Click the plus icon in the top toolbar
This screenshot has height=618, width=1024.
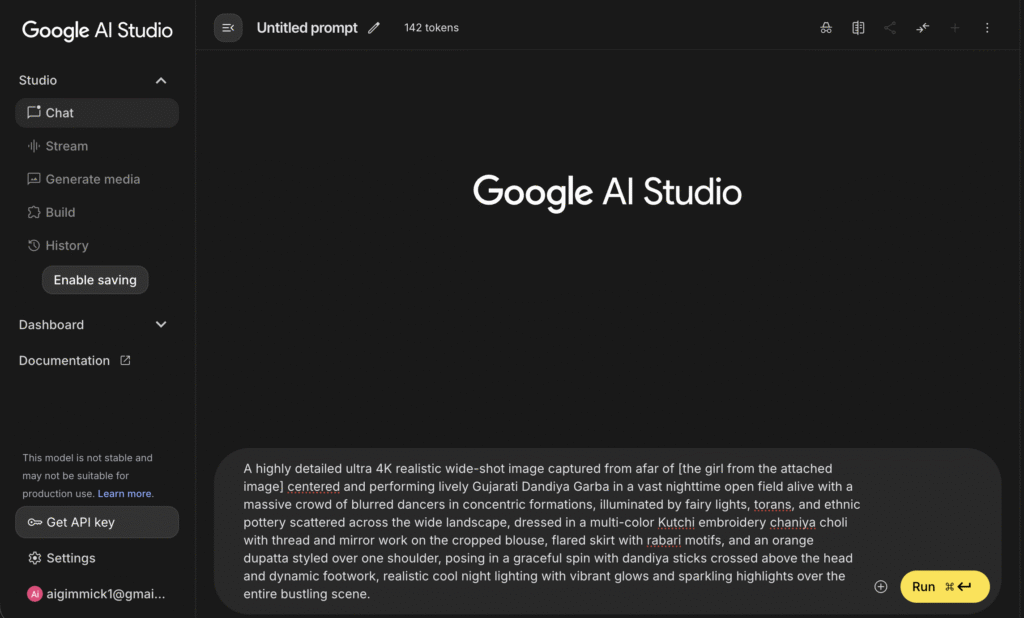(955, 28)
